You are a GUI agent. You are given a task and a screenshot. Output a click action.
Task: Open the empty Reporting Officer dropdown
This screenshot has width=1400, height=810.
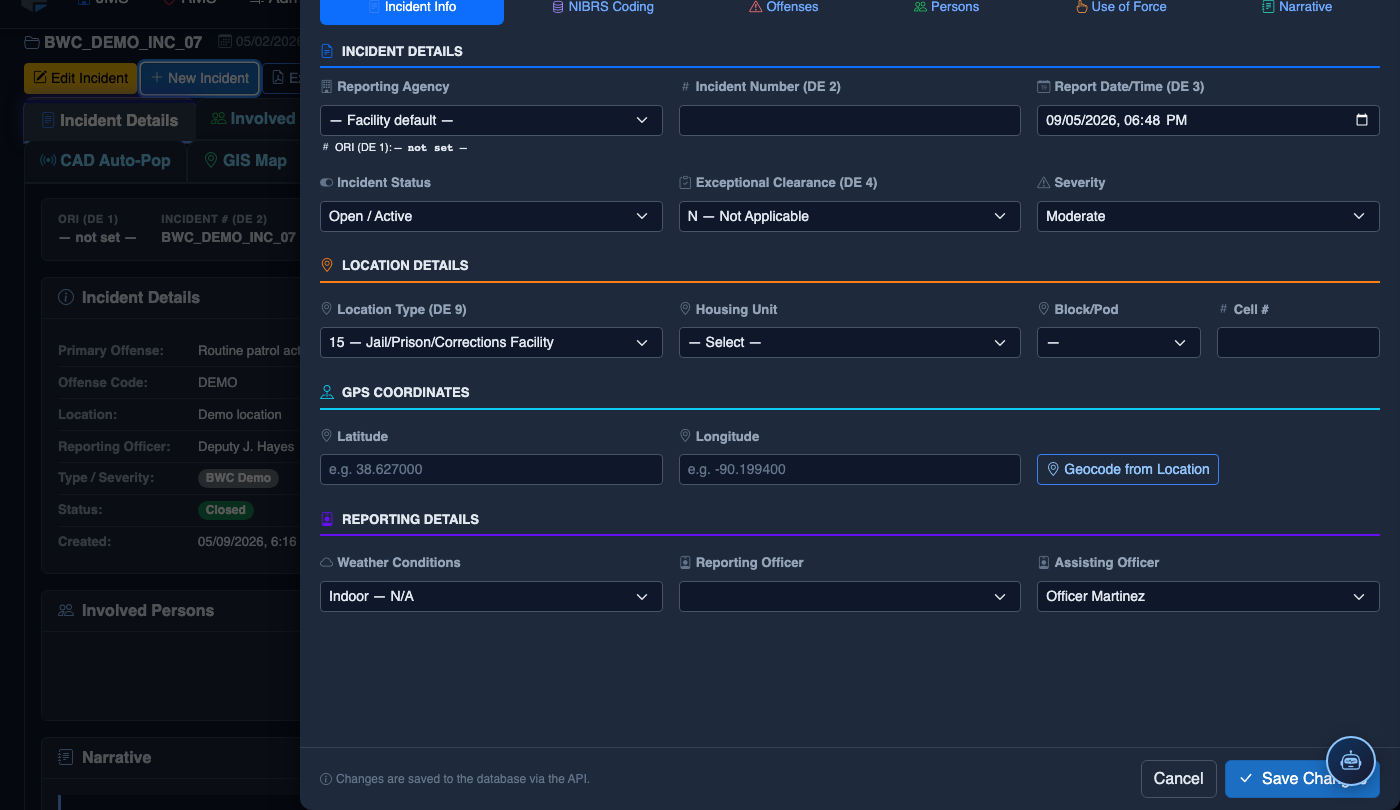point(849,597)
